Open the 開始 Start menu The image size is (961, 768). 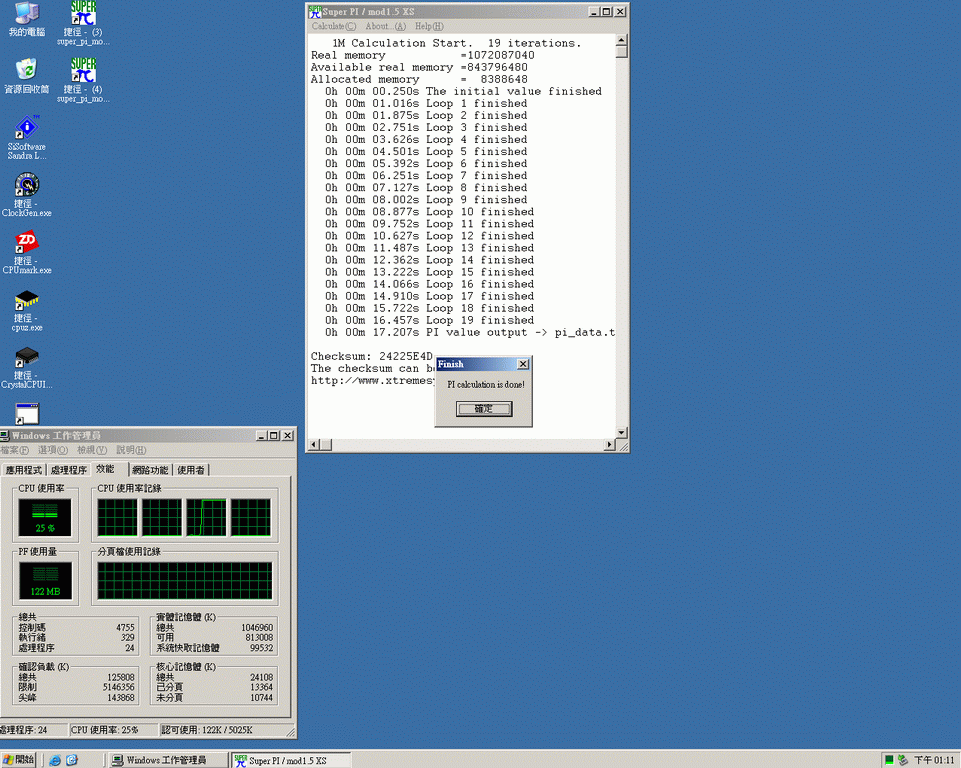(18, 760)
